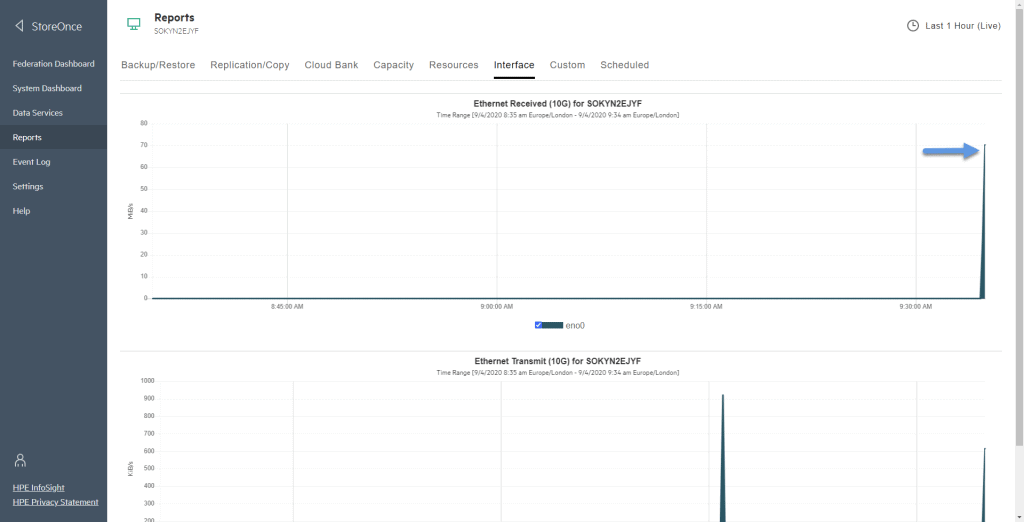1024x522 pixels.
Task: Switch to the Backup/Restore tab
Action: click(x=158, y=65)
